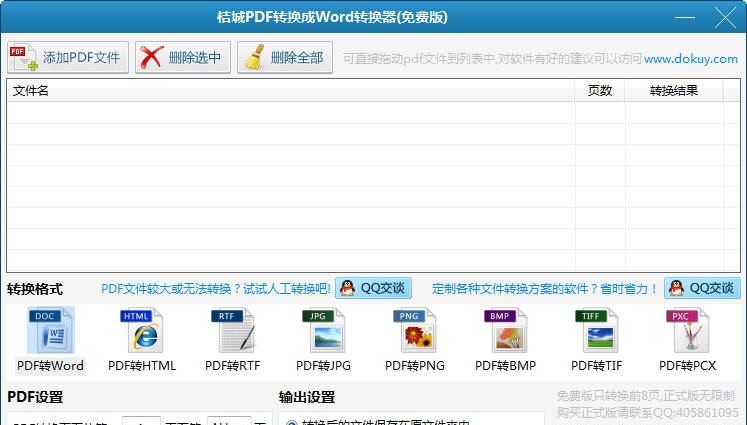This screenshot has height=425, width=747.
Task: Select the PDF转PNG format icon
Action: (x=415, y=340)
